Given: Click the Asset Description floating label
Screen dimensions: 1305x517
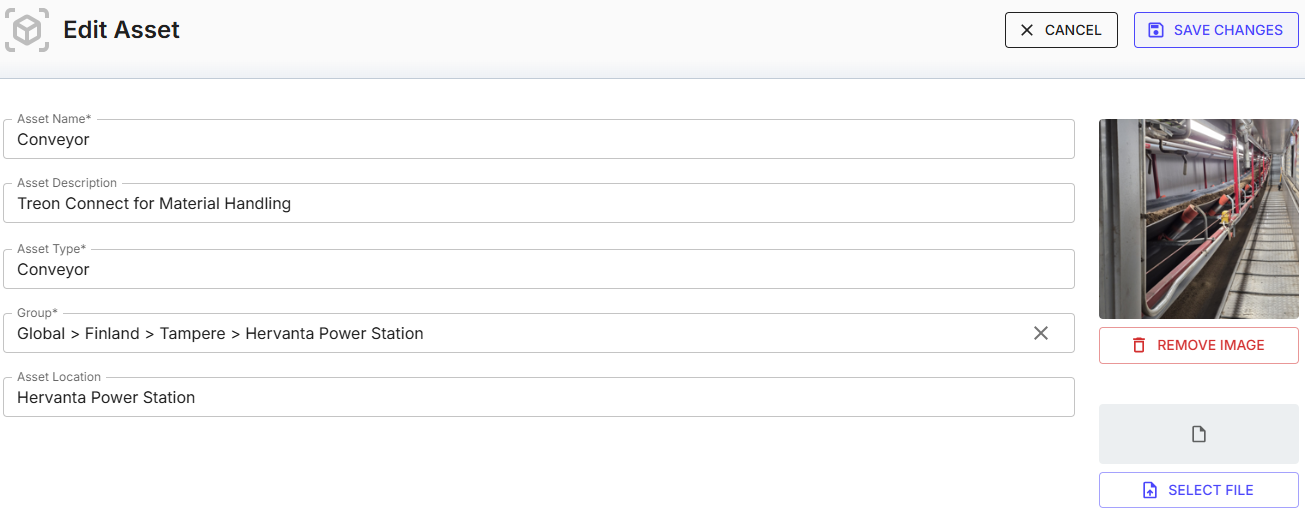Looking at the screenshot, I should point(67,183).
